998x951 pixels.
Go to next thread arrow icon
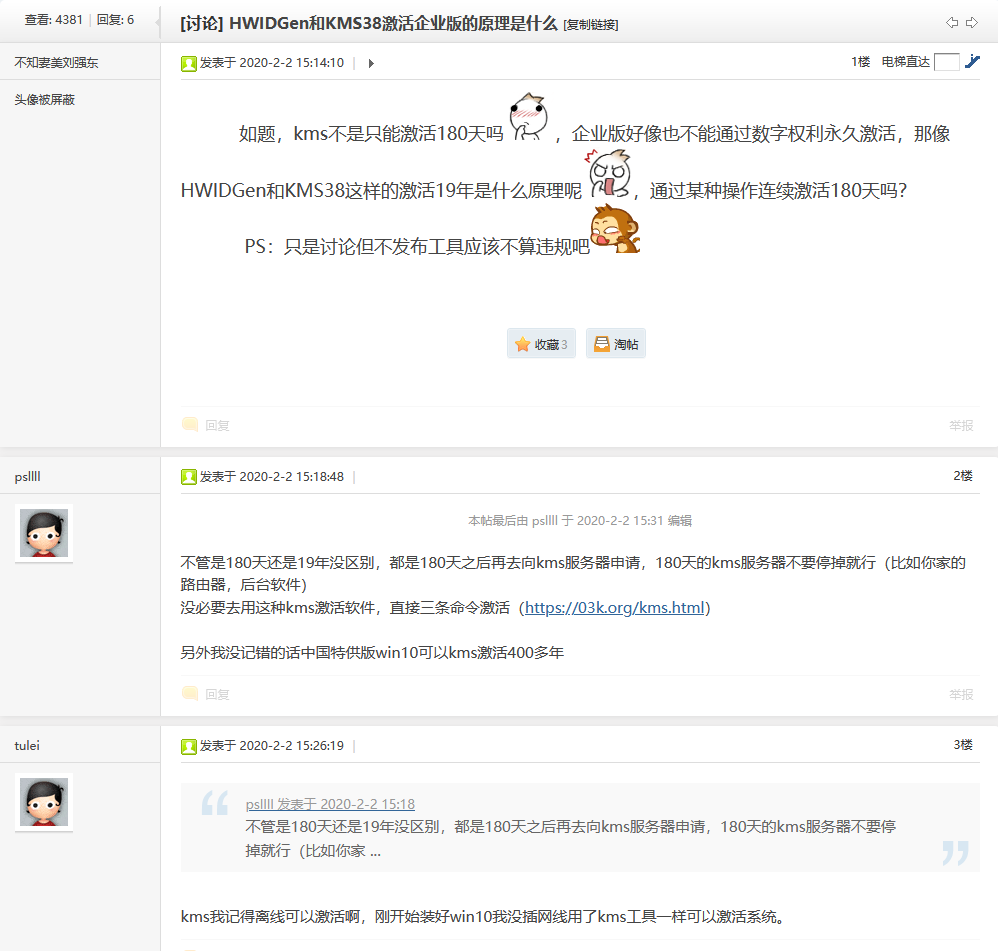[971, 22]
